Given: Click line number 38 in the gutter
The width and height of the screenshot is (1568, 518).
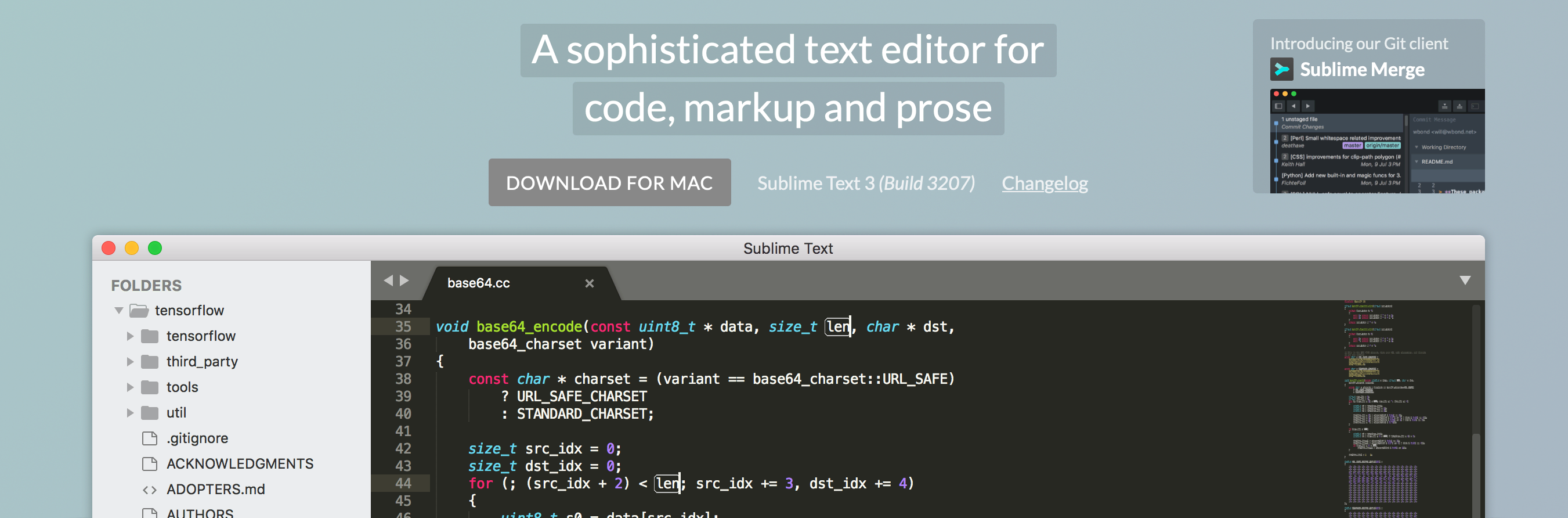Looking at the screenshot, I should [x=403, y=379].
